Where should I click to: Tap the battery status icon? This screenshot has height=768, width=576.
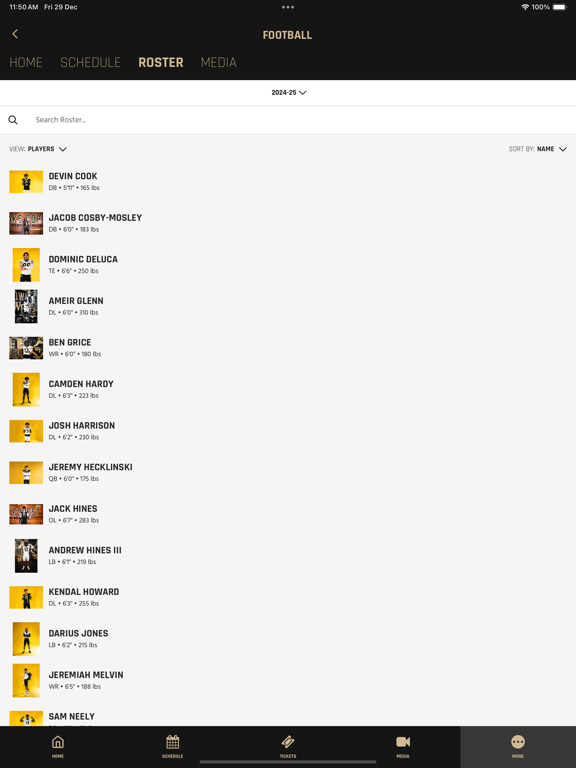click(x=560, y=7)
